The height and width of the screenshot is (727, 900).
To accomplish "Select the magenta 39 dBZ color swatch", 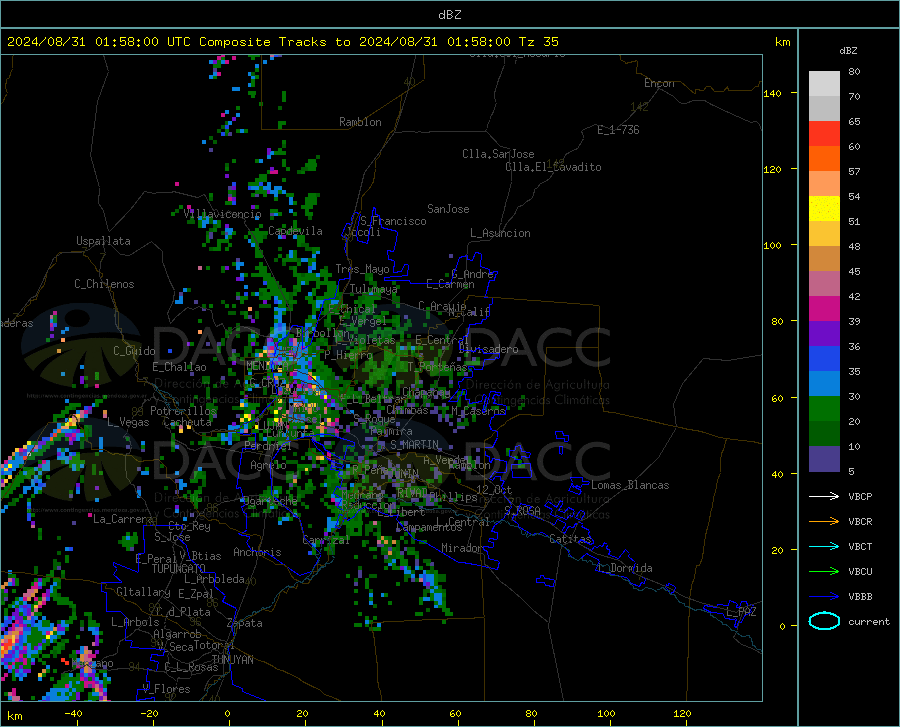I will click(x=824, y=309).
